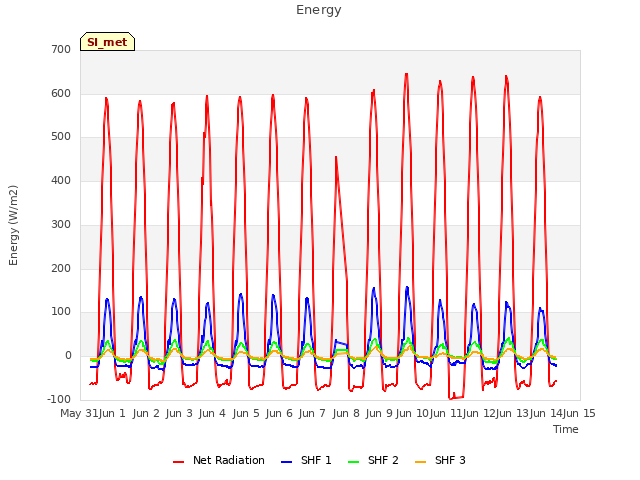Click the 400 y-axis tick label
This screenshot has width=640, height=480.
pyautogui.click(x=61, y=180)
